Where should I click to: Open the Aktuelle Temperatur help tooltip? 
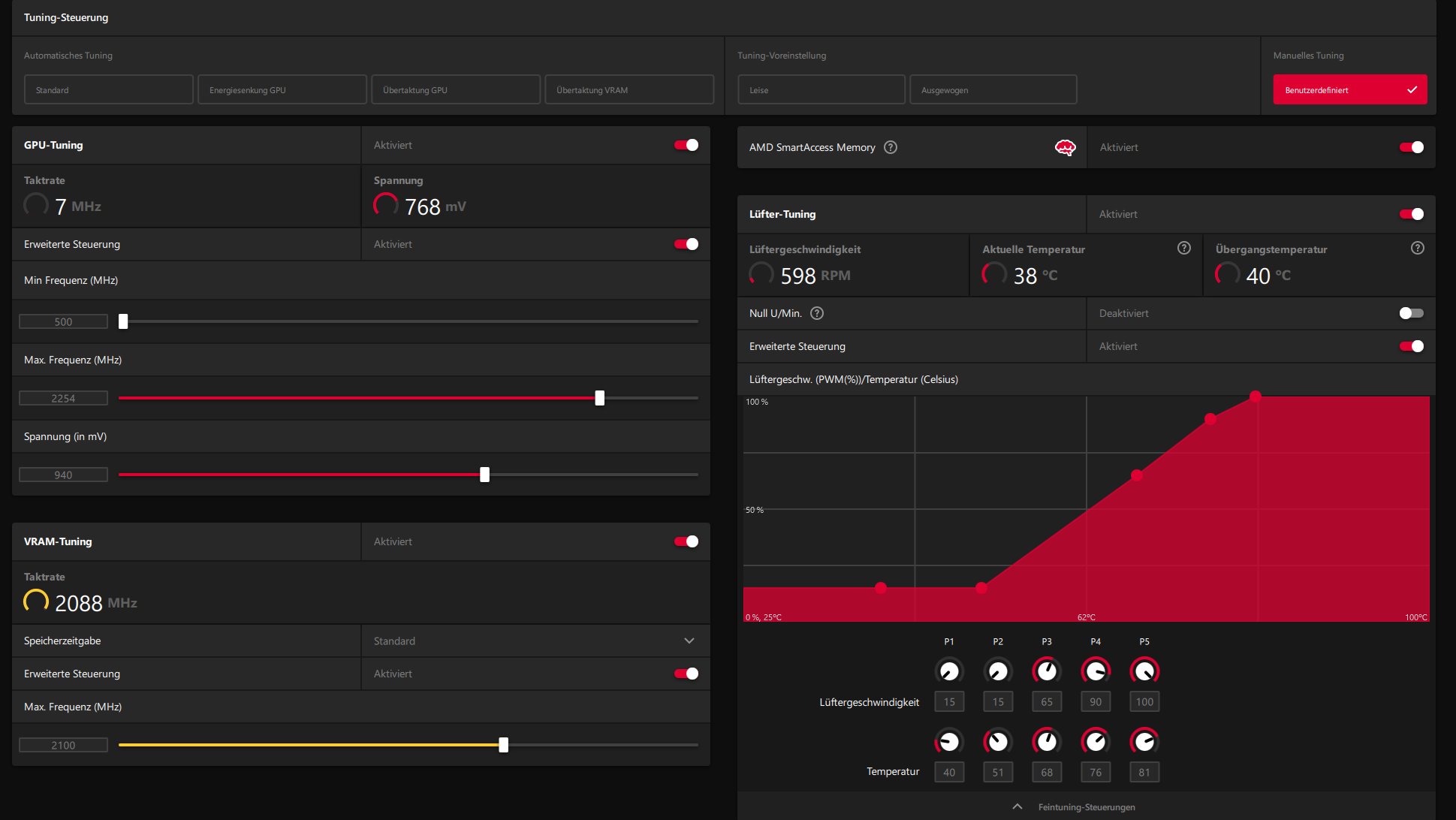coord(1183,249)
